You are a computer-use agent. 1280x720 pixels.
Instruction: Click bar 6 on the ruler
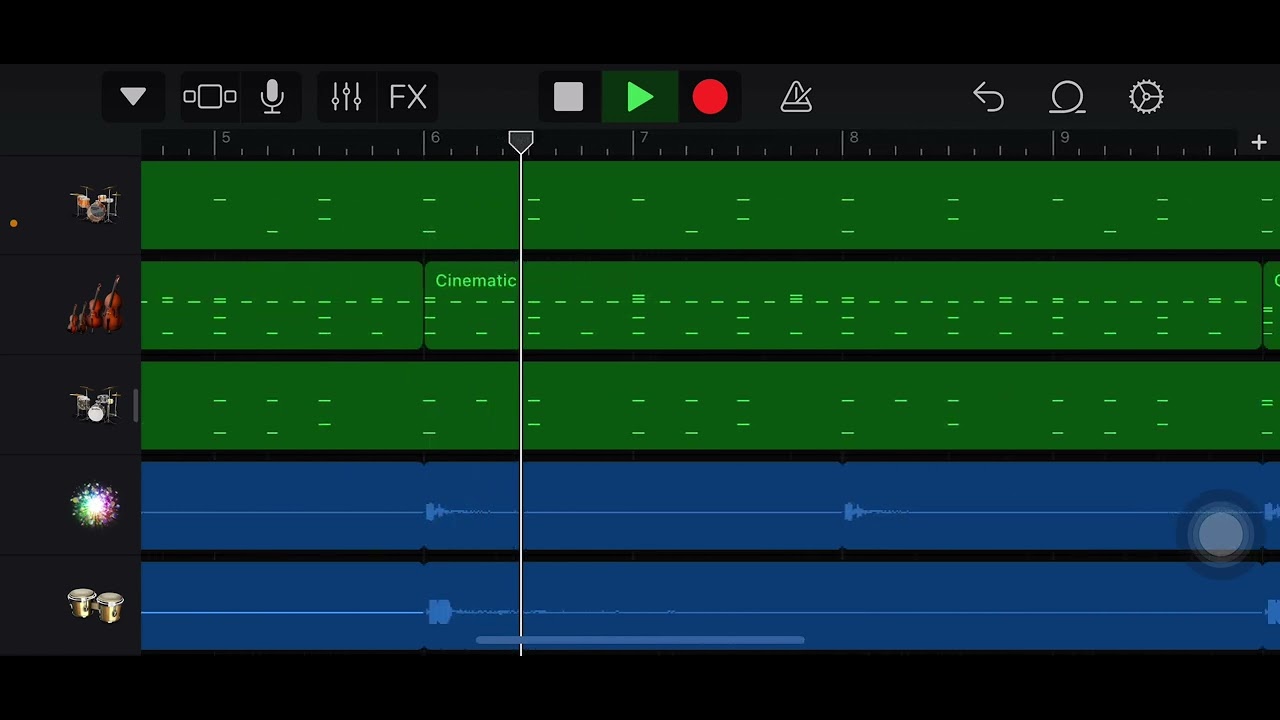coord(434,138)
